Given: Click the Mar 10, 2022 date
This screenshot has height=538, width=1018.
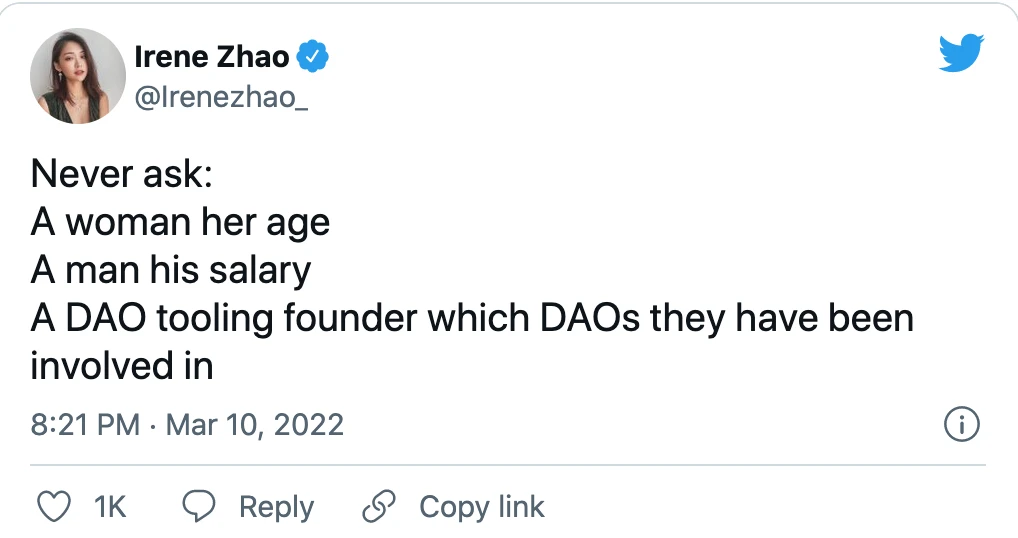Looking at the screenshot, I should [x=255, y=424].
